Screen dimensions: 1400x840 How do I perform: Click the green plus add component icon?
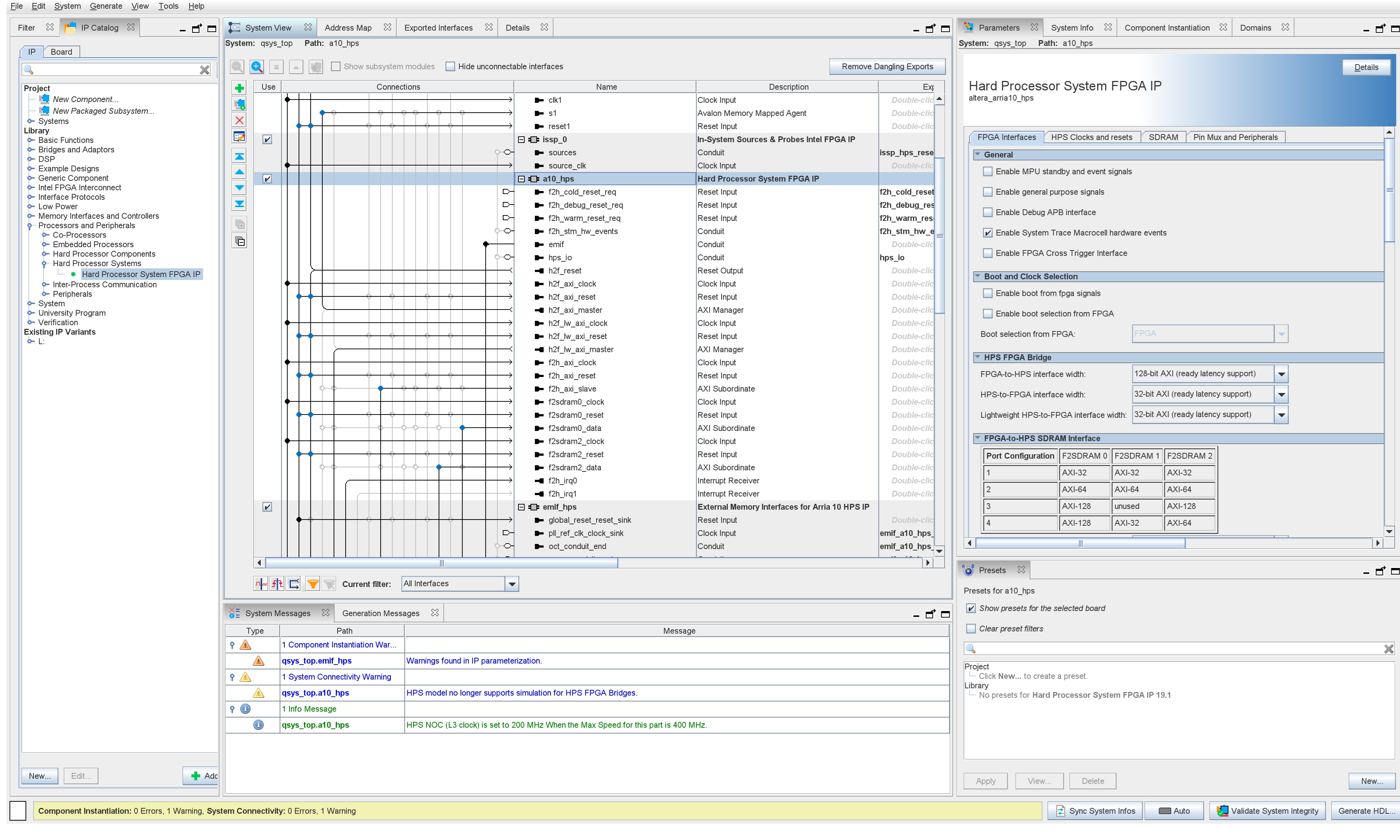click(x=240, y=88)
